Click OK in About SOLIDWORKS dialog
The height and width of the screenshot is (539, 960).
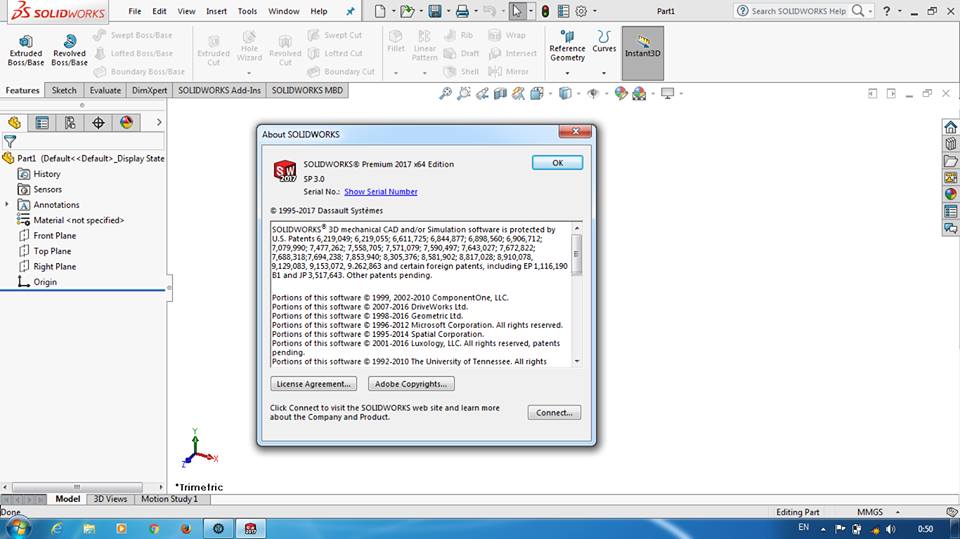(557, 162)
